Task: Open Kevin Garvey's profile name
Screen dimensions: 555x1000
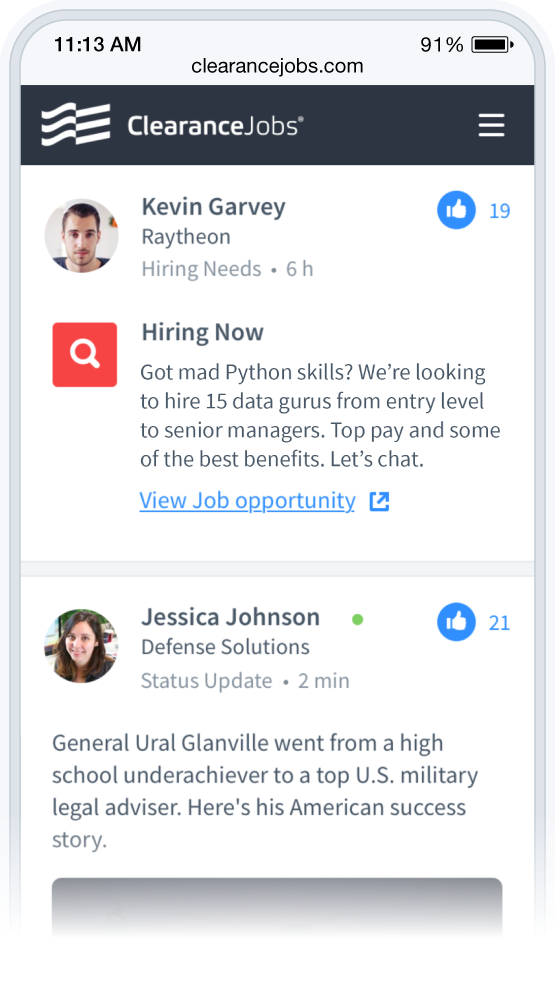Action: (214, 207)
